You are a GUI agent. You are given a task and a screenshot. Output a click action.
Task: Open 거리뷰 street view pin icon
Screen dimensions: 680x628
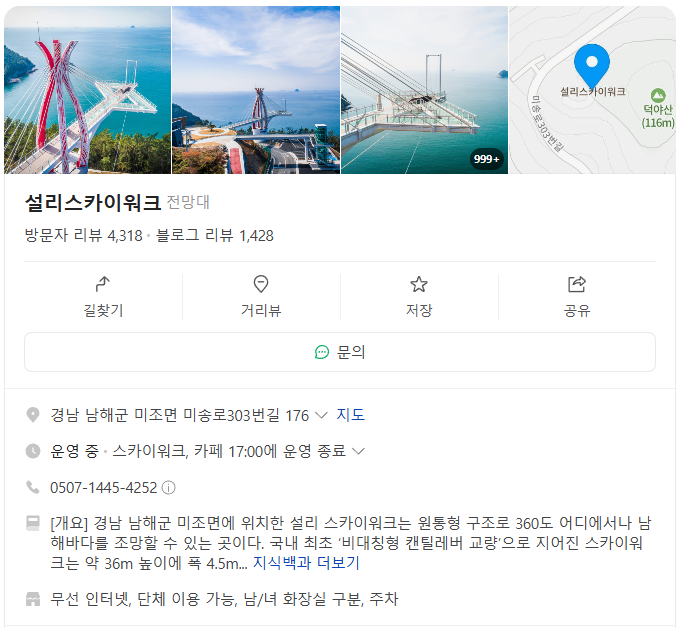[261, 284]
